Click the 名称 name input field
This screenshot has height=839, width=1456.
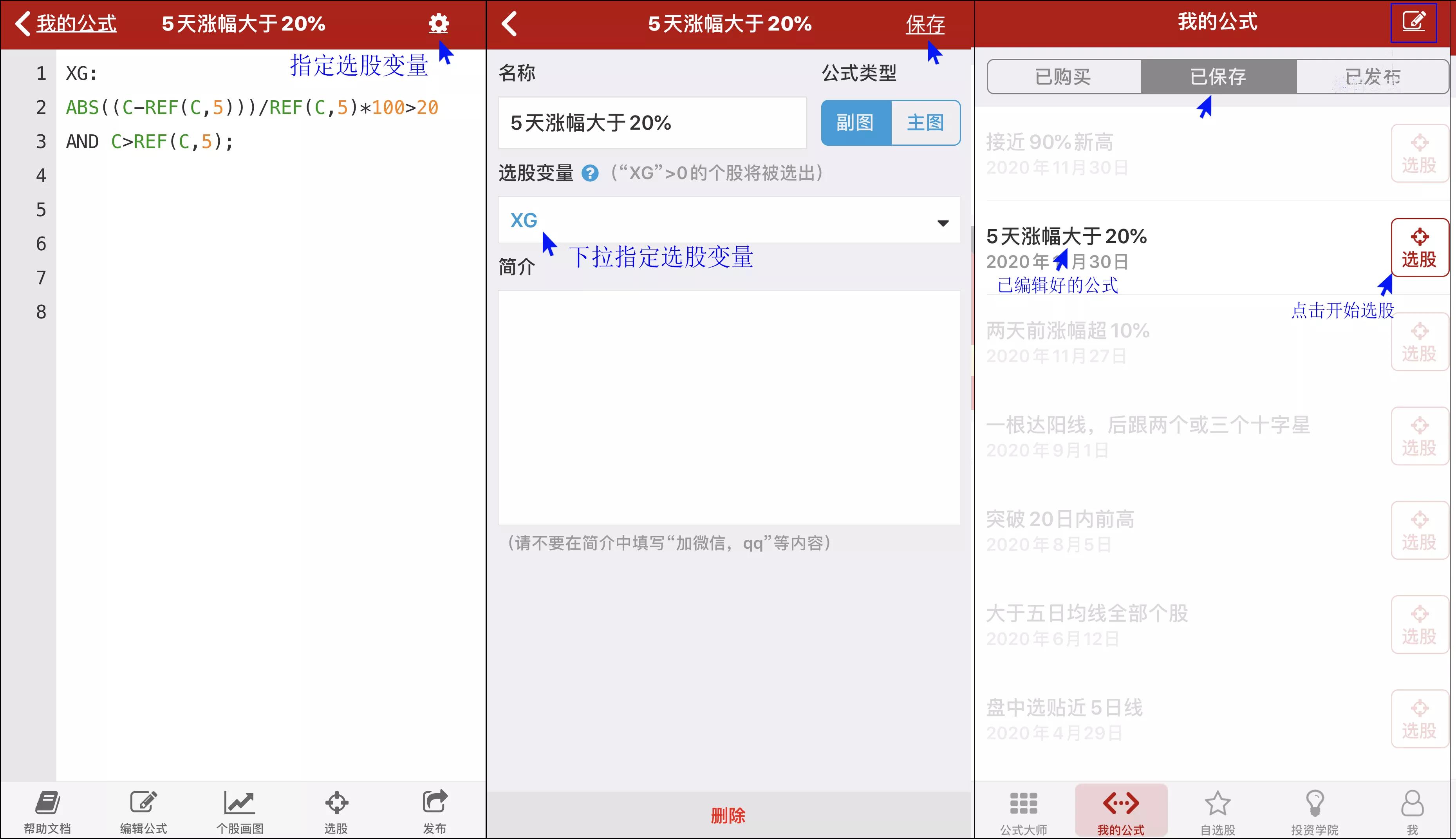tap(652, 122)
